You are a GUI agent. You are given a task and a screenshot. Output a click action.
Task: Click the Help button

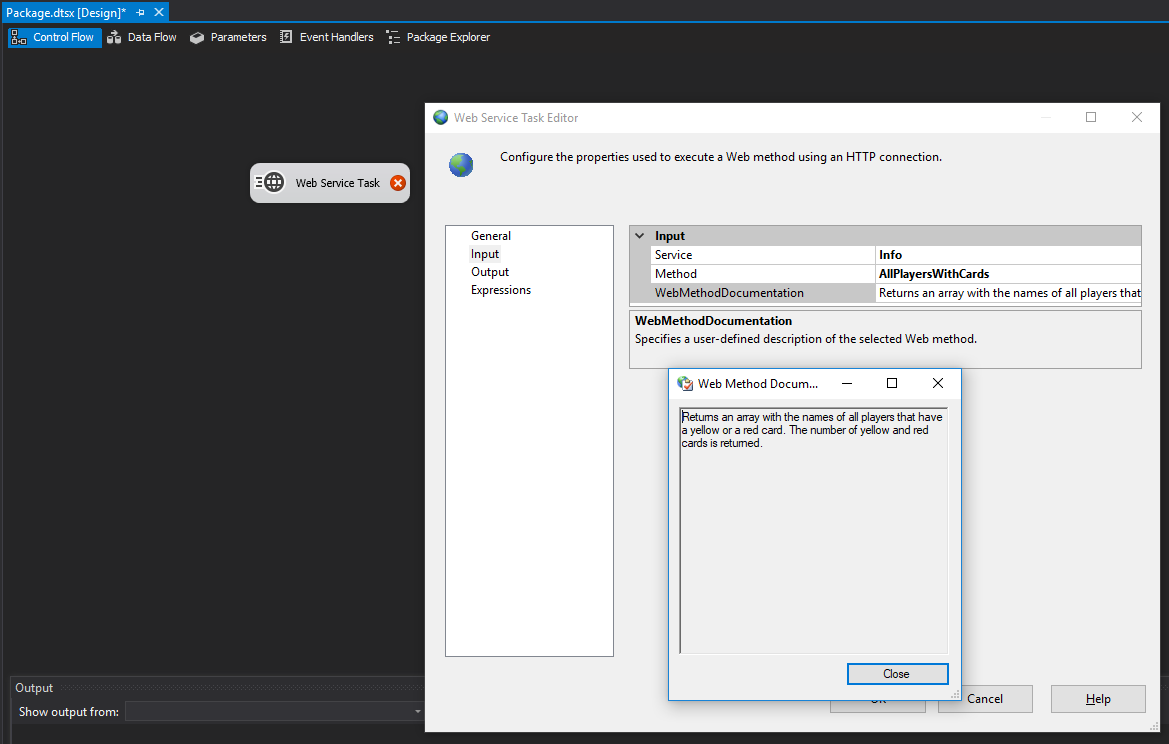(1098, 699)
